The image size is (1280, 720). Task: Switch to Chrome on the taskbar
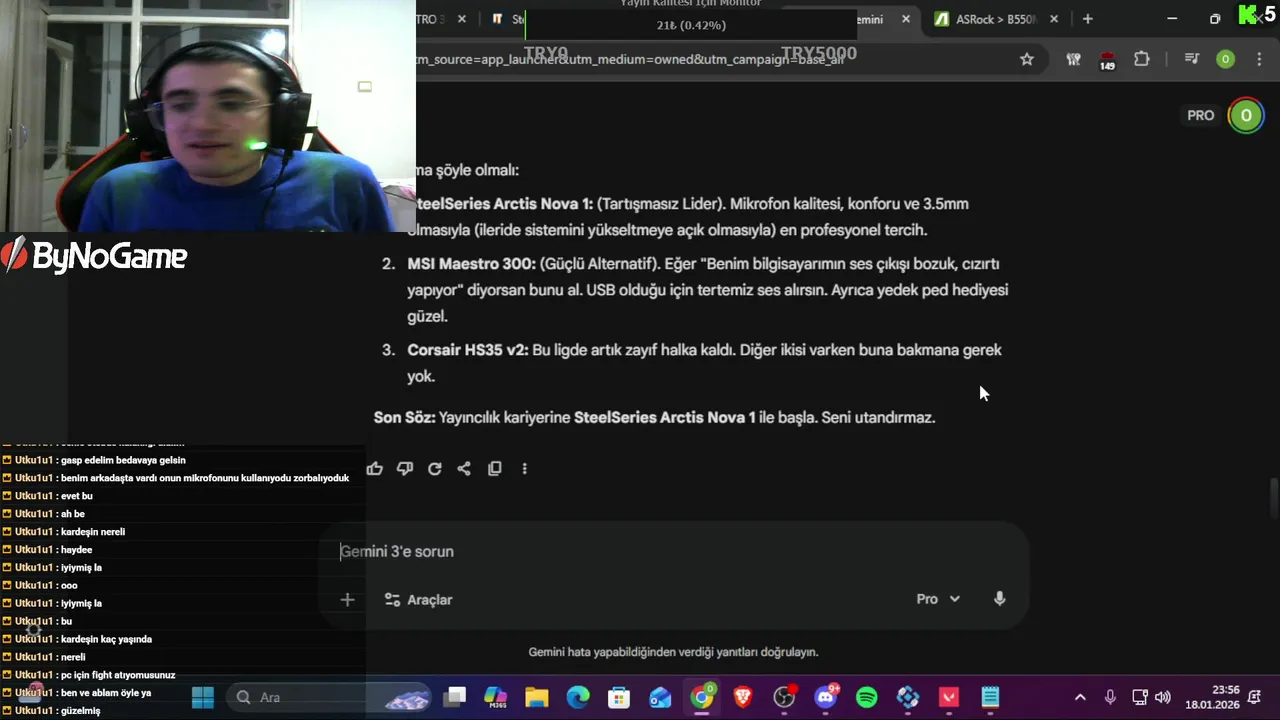(702, 697)
